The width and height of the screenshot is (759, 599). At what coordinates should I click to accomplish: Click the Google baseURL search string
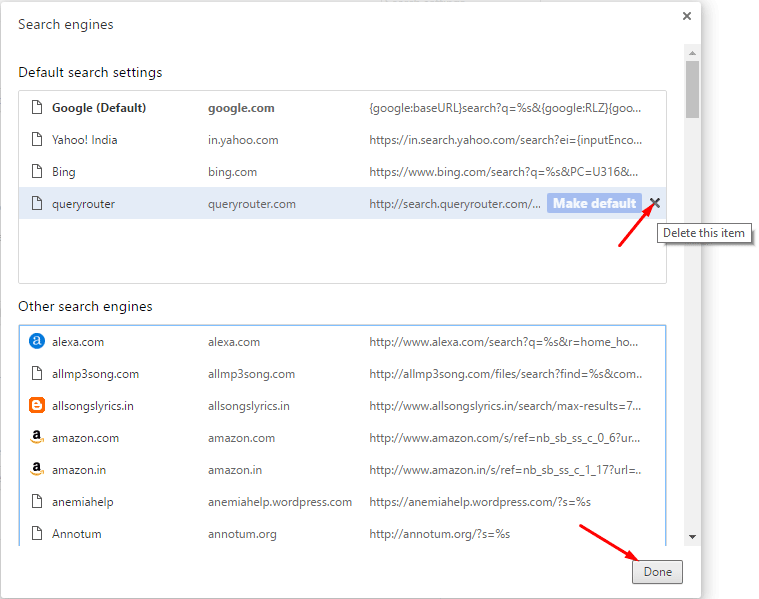point(505,108)
